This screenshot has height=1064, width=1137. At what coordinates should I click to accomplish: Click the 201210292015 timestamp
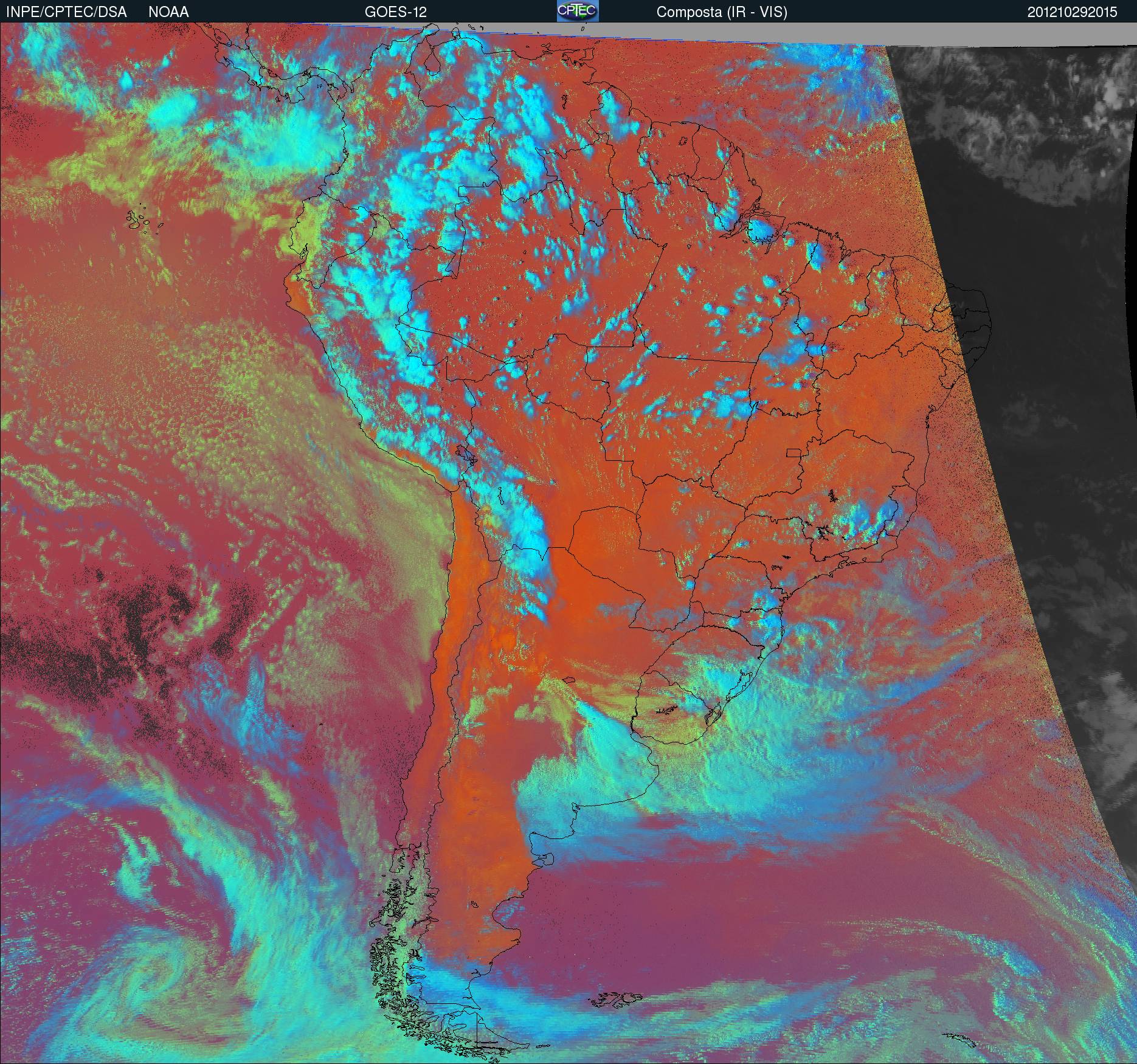point(1073,12)
